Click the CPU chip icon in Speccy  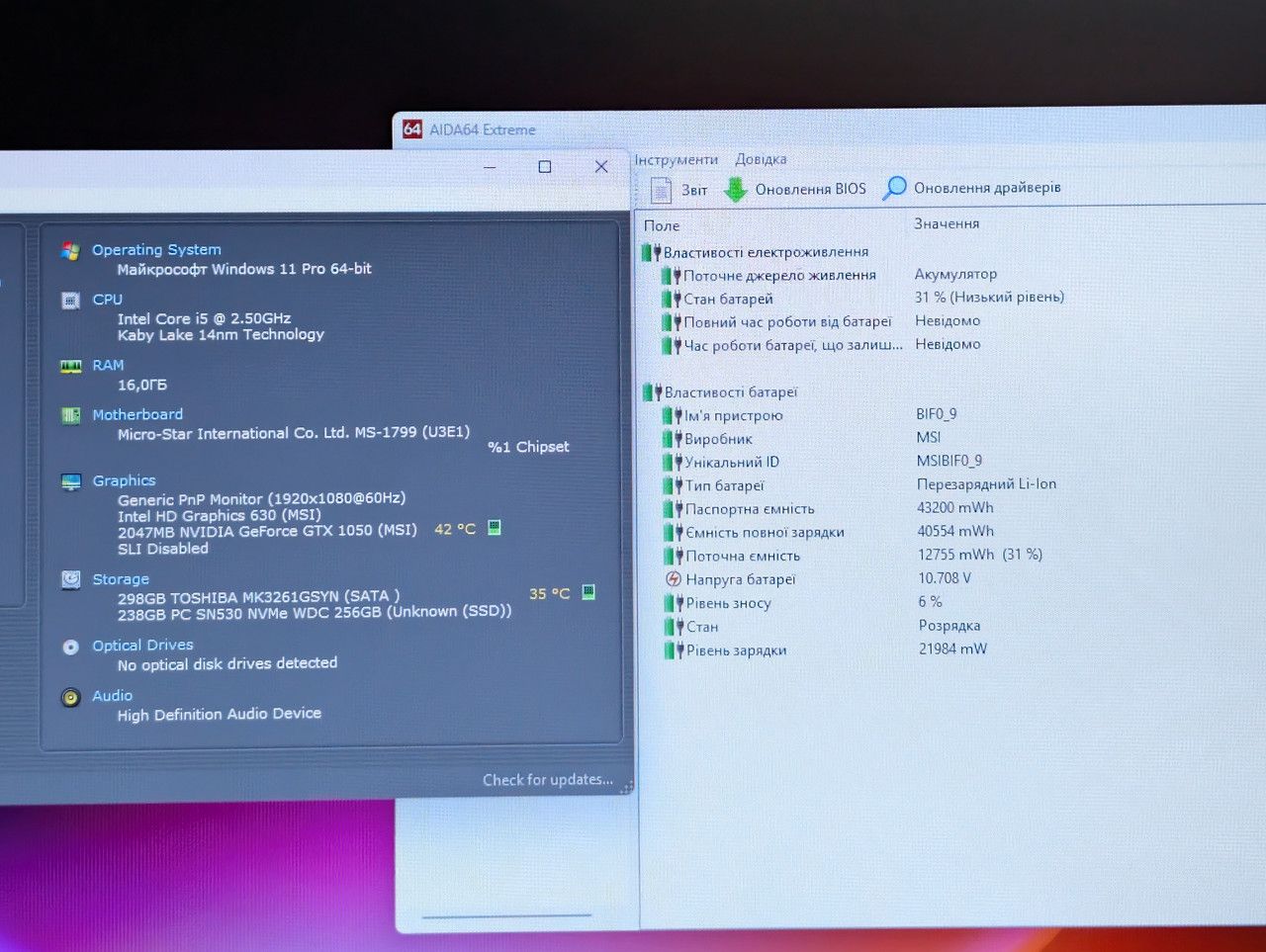point(70,301)
